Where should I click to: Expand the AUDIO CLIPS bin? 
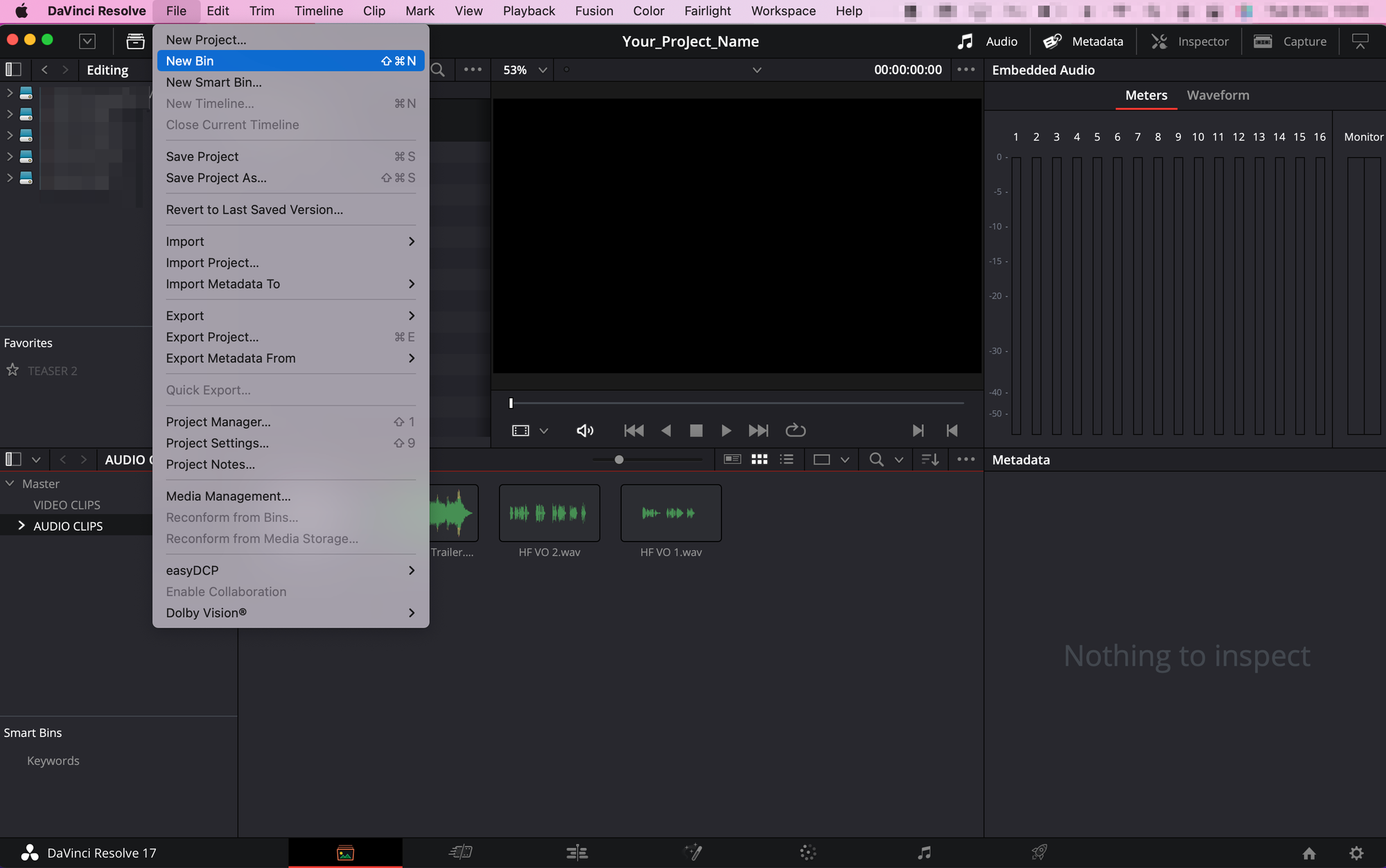pos(21,526)
